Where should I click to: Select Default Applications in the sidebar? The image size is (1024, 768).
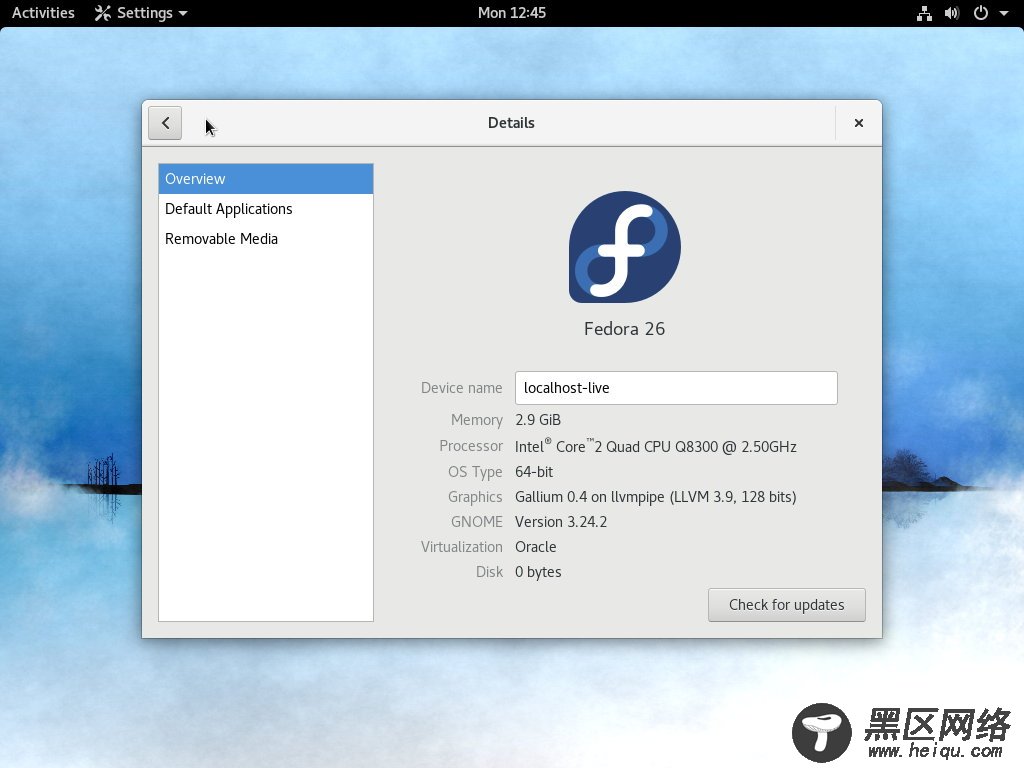[x=266, y=209]
